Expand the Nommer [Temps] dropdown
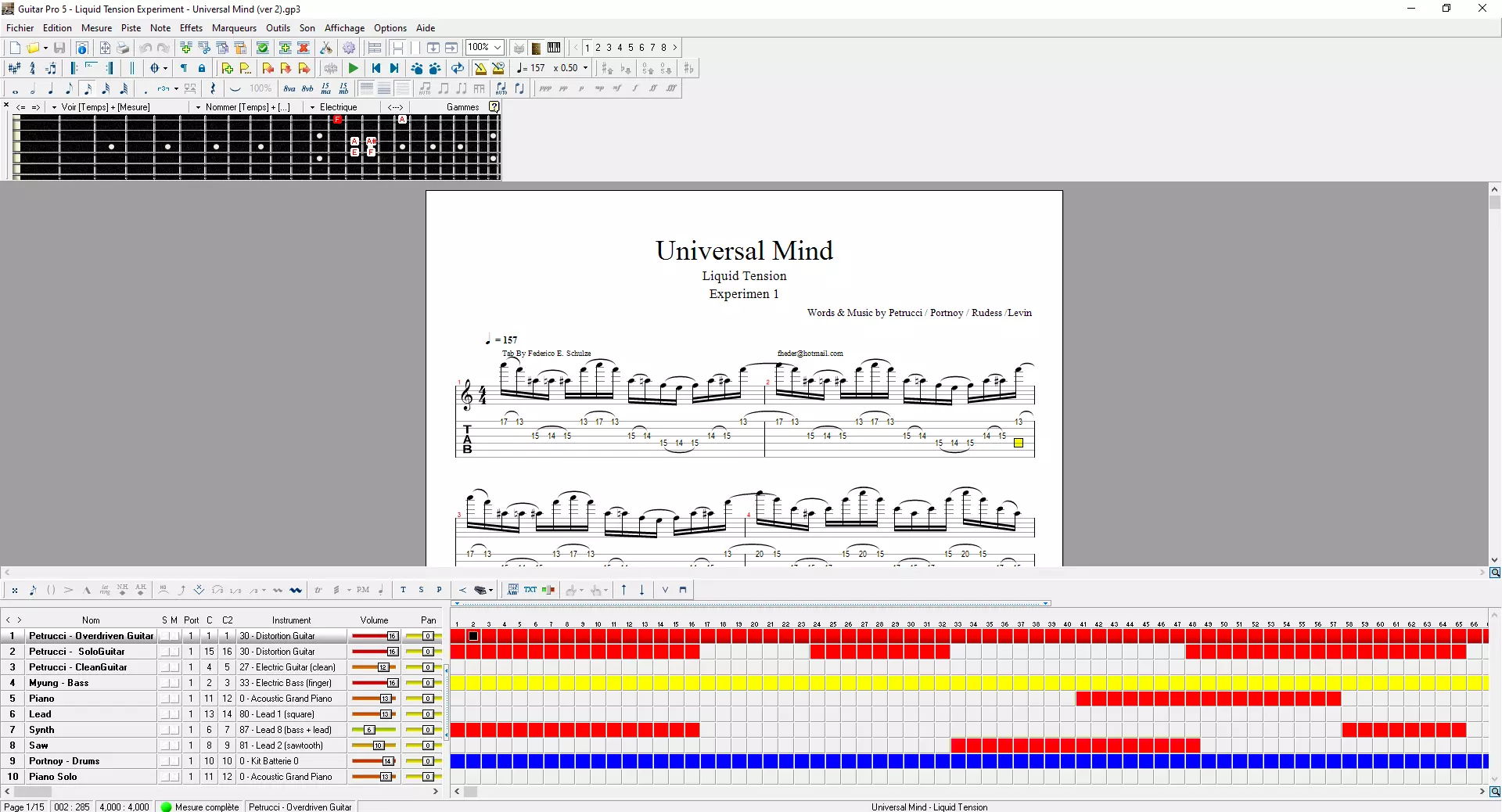The height and width of the screenshot is (812, 1502). (x=198, y=107)
